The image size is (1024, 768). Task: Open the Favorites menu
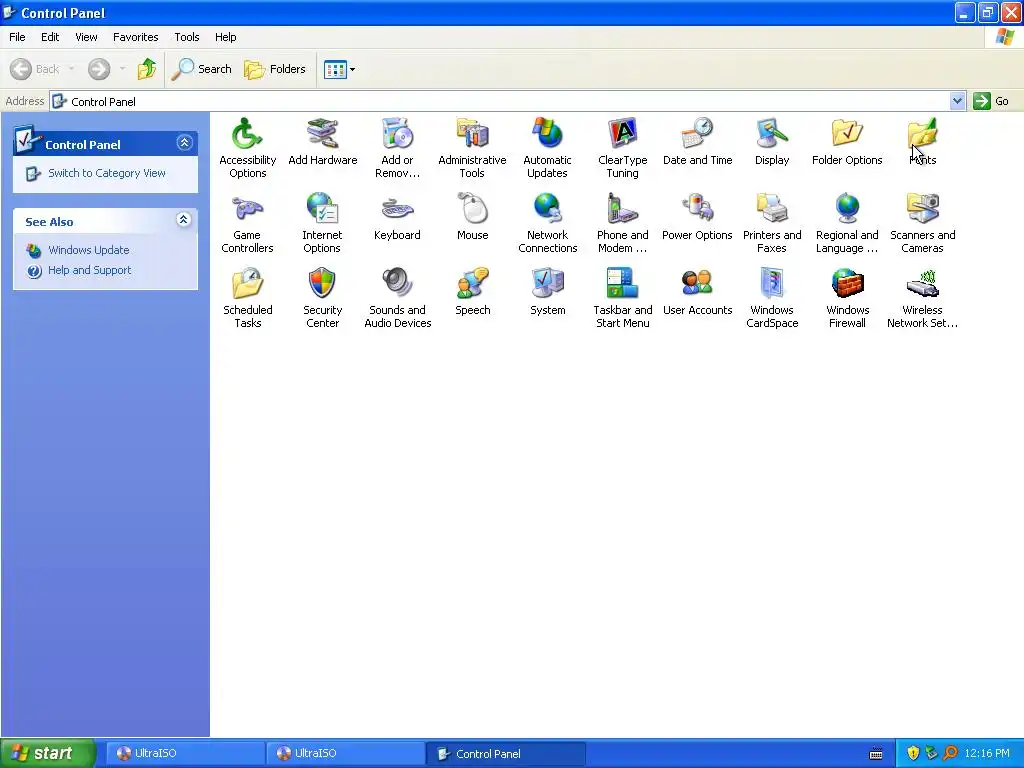click(135, 37)
